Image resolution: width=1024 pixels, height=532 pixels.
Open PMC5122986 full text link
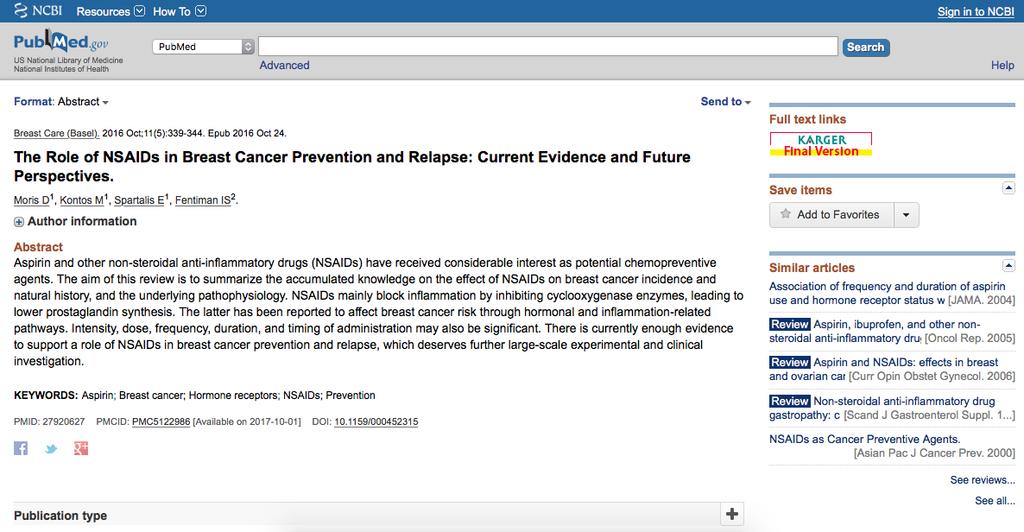(x=161, y=422)
